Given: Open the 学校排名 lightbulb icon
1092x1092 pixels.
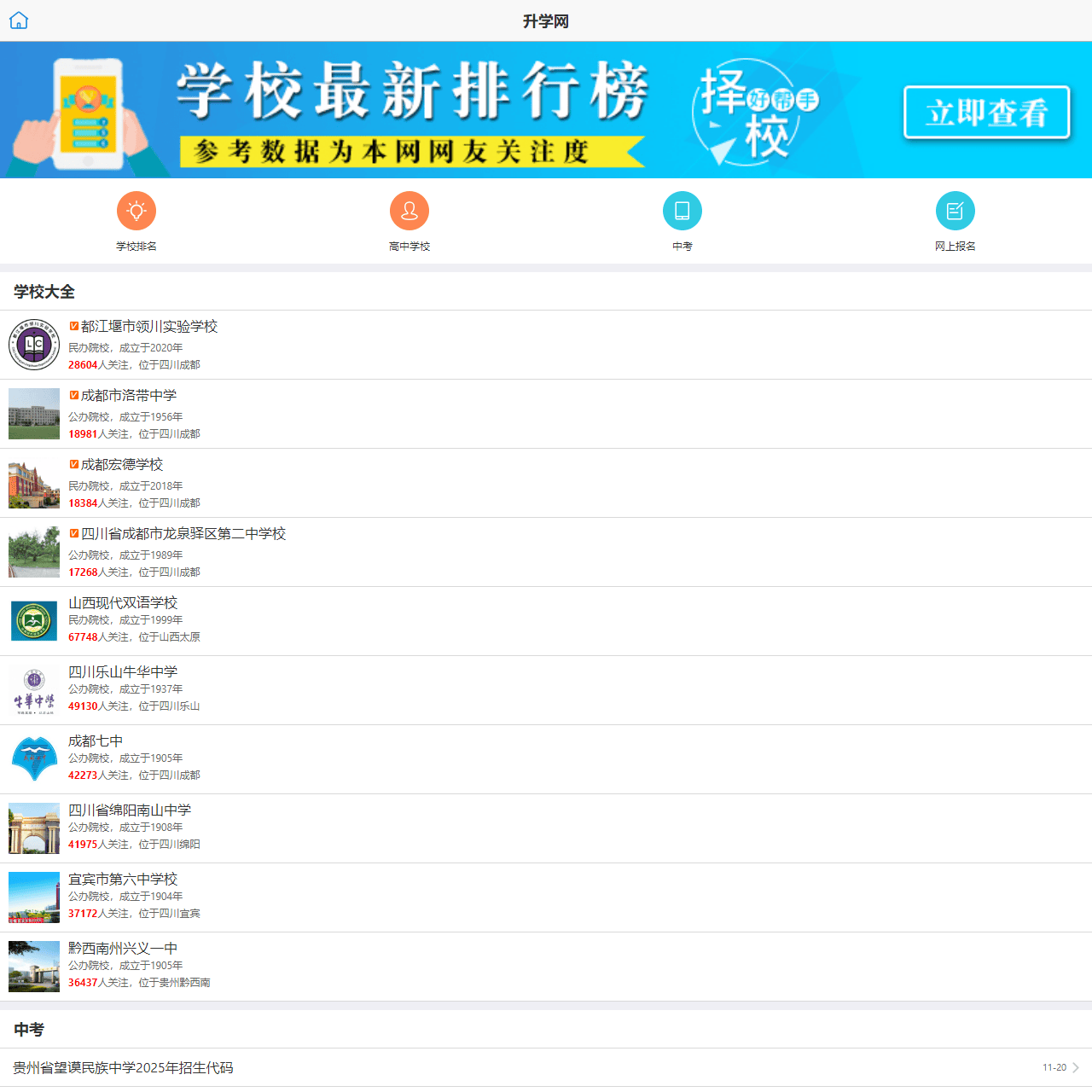Looking at the screenshot, I should pos(136,211).
